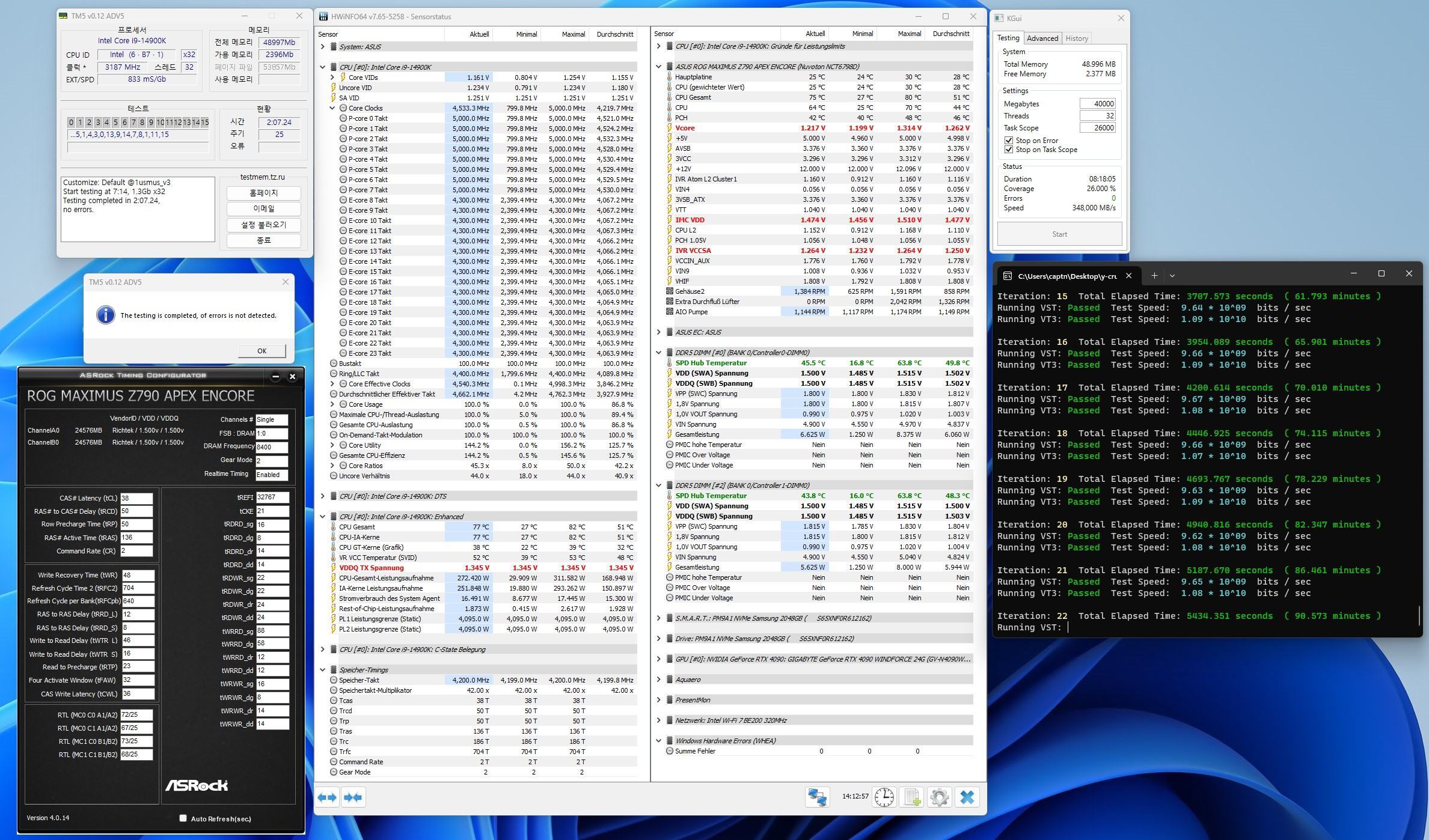Viewport: 1429px width, 840px height.
Task: Open new terminal tab with plus icon
Action: pyautogui.click(x=1154, y=276)
